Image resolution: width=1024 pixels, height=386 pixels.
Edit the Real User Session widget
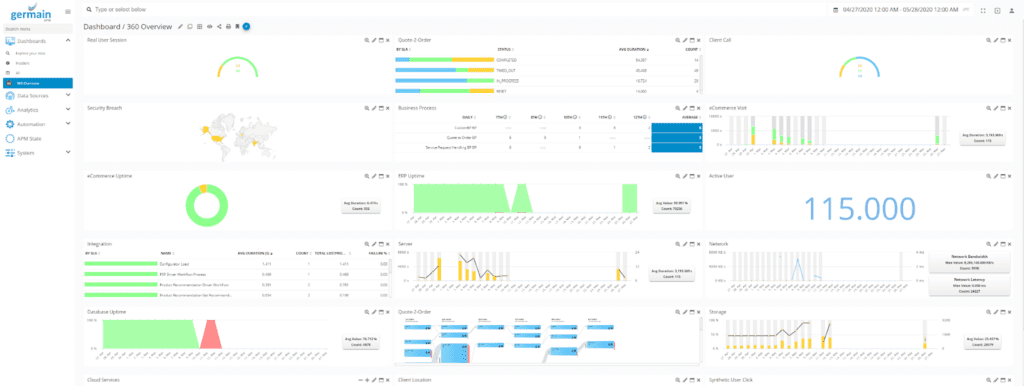(374, 40)
